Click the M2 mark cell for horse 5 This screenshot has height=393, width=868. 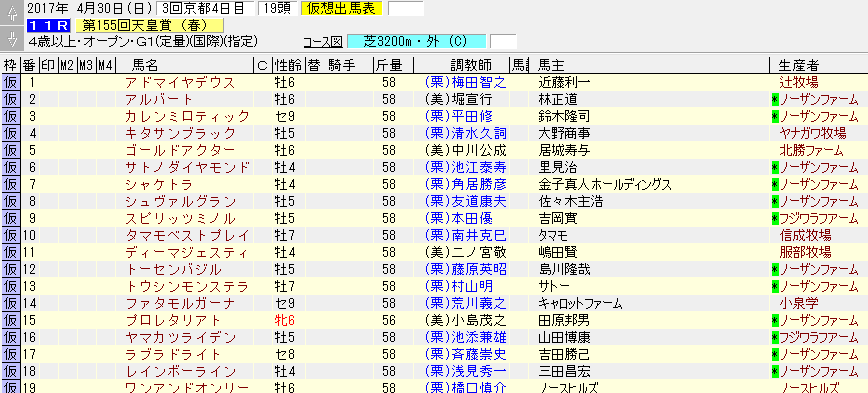point(68,151)
